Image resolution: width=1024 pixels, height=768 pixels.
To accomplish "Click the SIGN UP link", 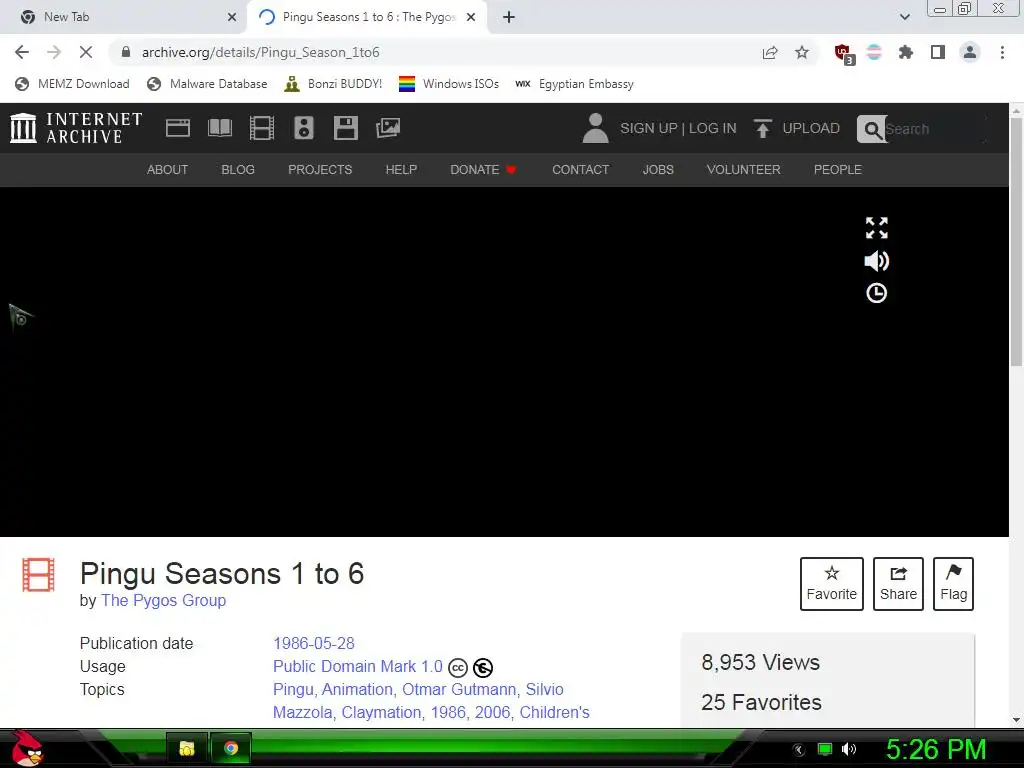I will tap(648, 128).
